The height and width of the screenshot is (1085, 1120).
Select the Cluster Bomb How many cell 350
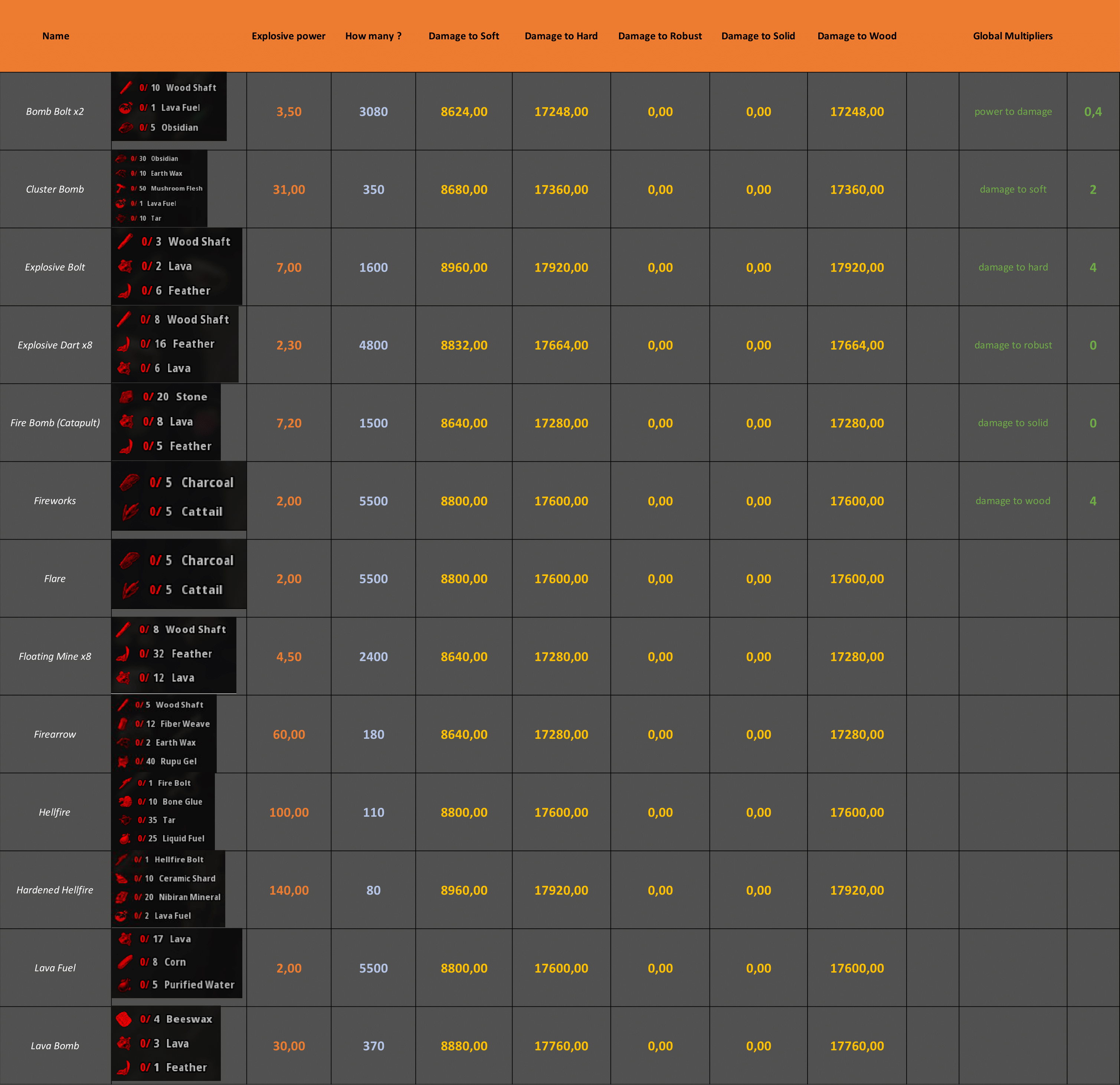(x=373, y=189)
